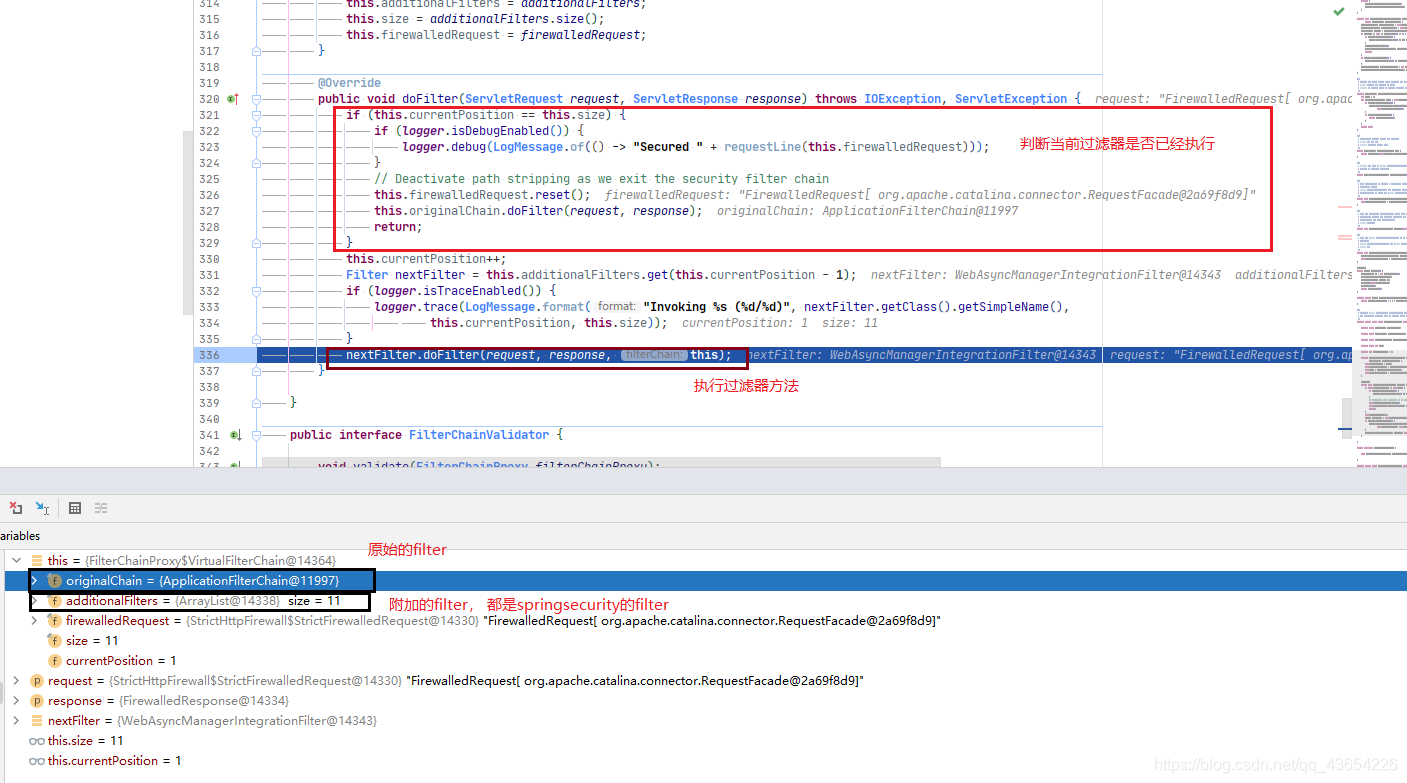Click line number 327 in the gutter
Viewport: 1407px width, 783px height.
tap(209, 211)
